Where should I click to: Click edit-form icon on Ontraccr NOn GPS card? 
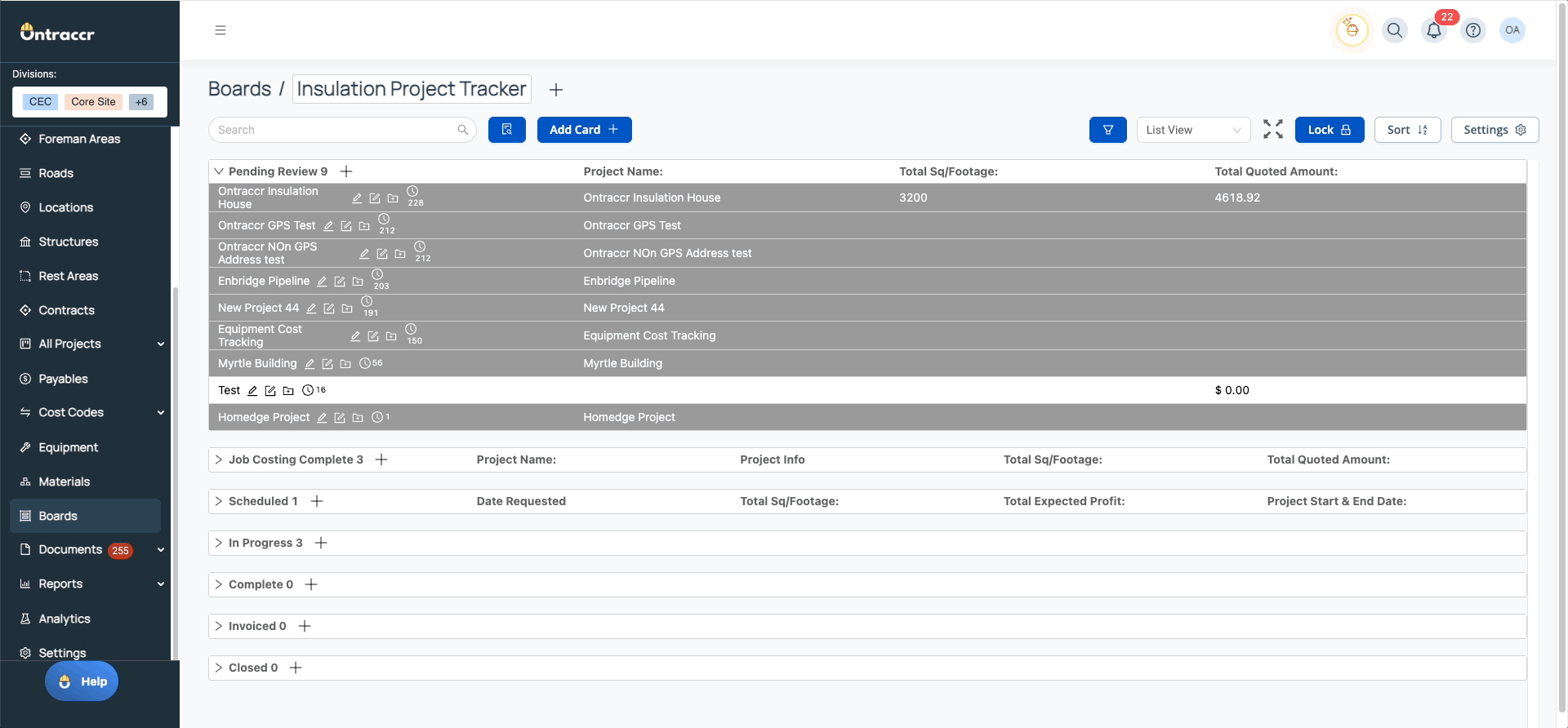(382, 254)
